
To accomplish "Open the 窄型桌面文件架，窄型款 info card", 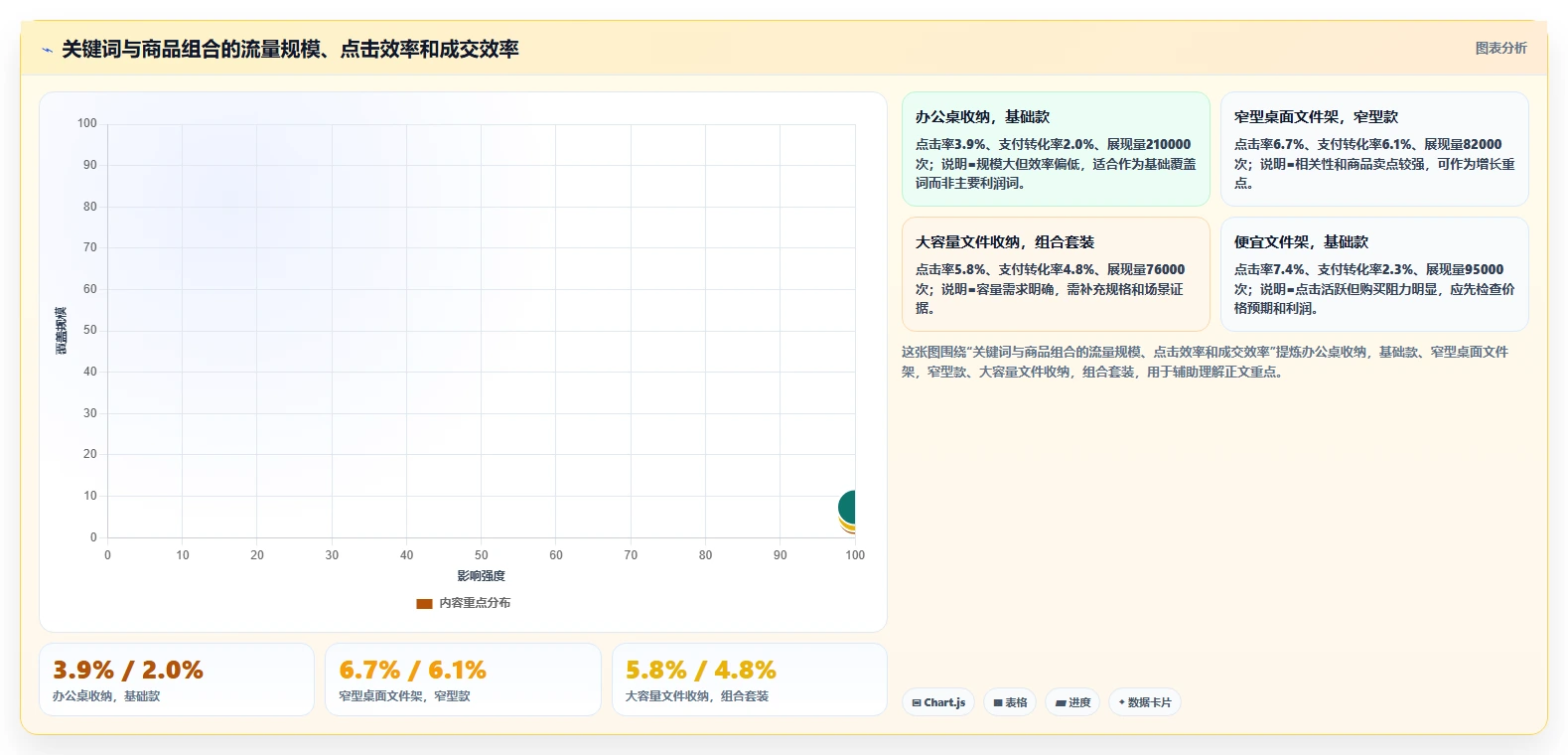I will (x=1374, y=149).
